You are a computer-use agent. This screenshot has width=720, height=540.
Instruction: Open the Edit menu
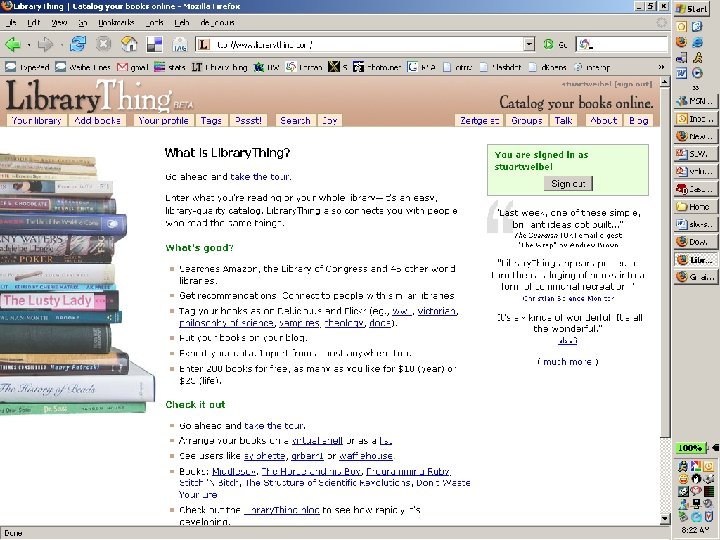click(x=34, y=22)
